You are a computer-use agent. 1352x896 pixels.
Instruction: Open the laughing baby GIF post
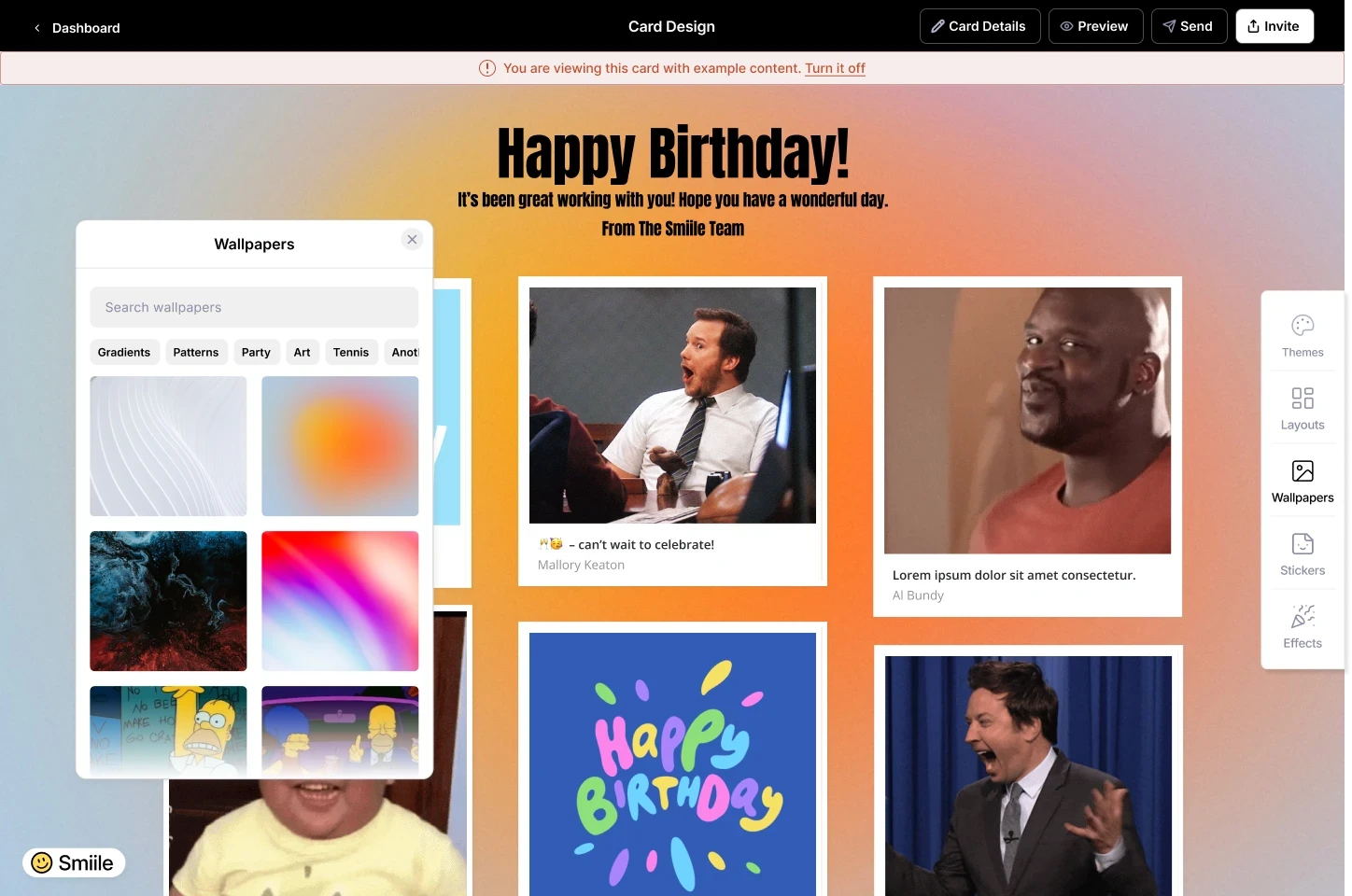[317, 837]
